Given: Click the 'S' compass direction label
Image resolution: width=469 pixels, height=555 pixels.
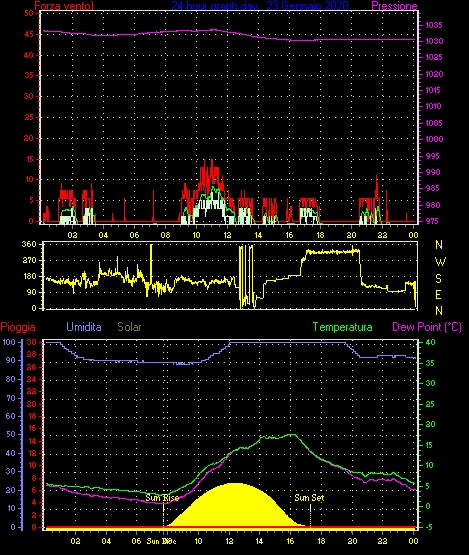Looking at the screenshot, I should coord(439,279).
